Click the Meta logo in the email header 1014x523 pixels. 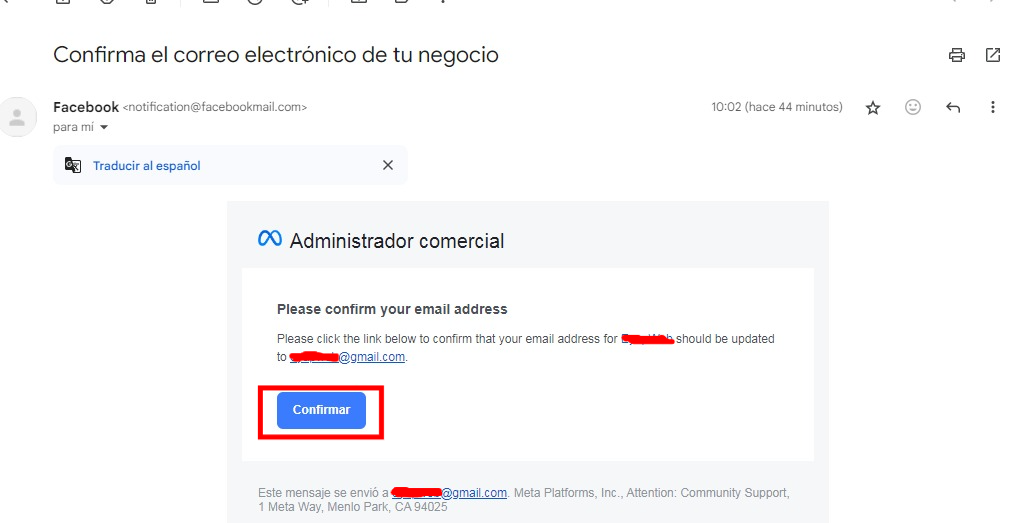point(269,239)
